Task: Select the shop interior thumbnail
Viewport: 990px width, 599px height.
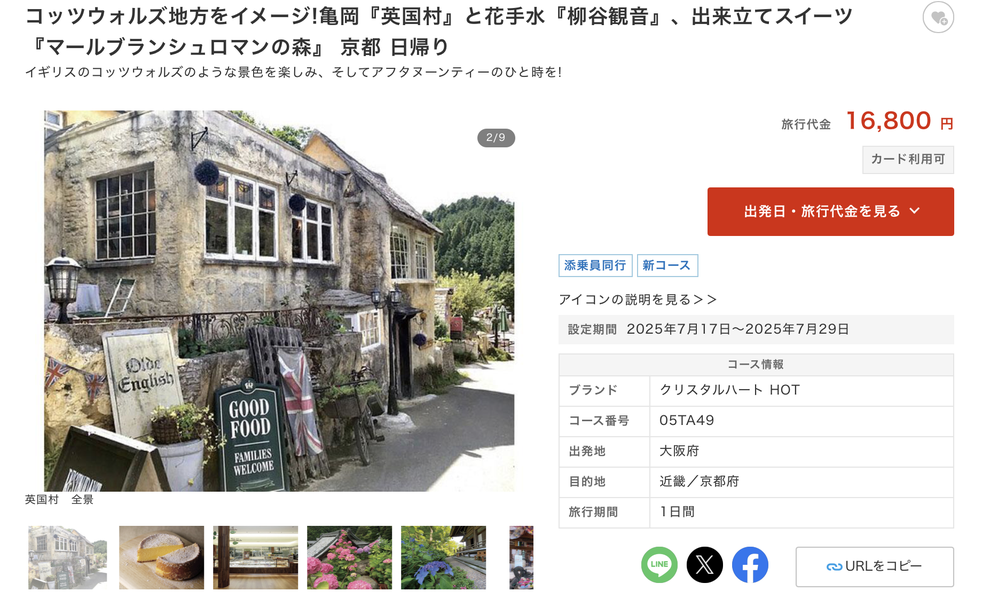Action: point(256,557)
